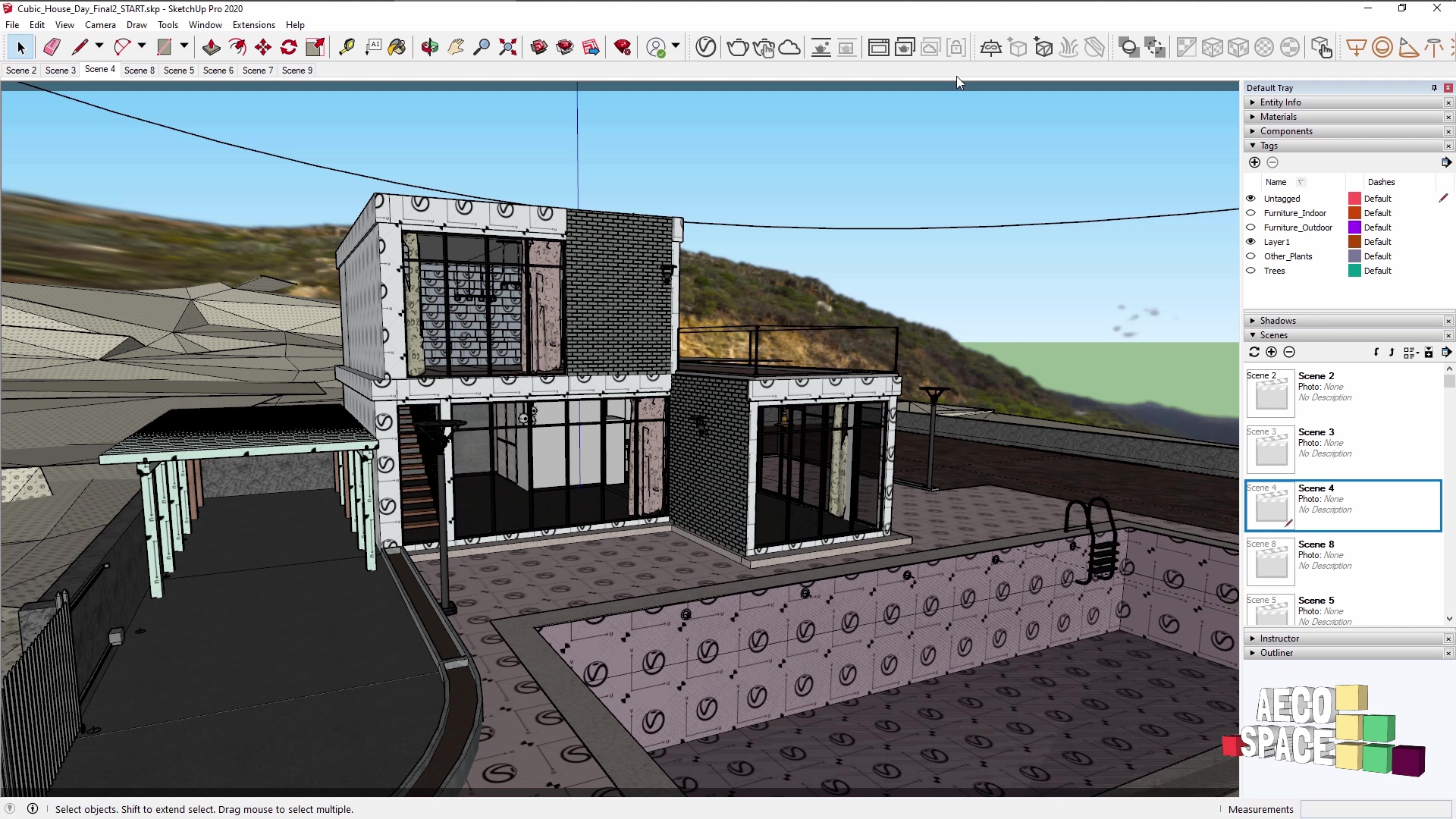This screenshot has width=1456, height=819.
Task: Activate the Arc drawing tool
Action: point(122,47)
